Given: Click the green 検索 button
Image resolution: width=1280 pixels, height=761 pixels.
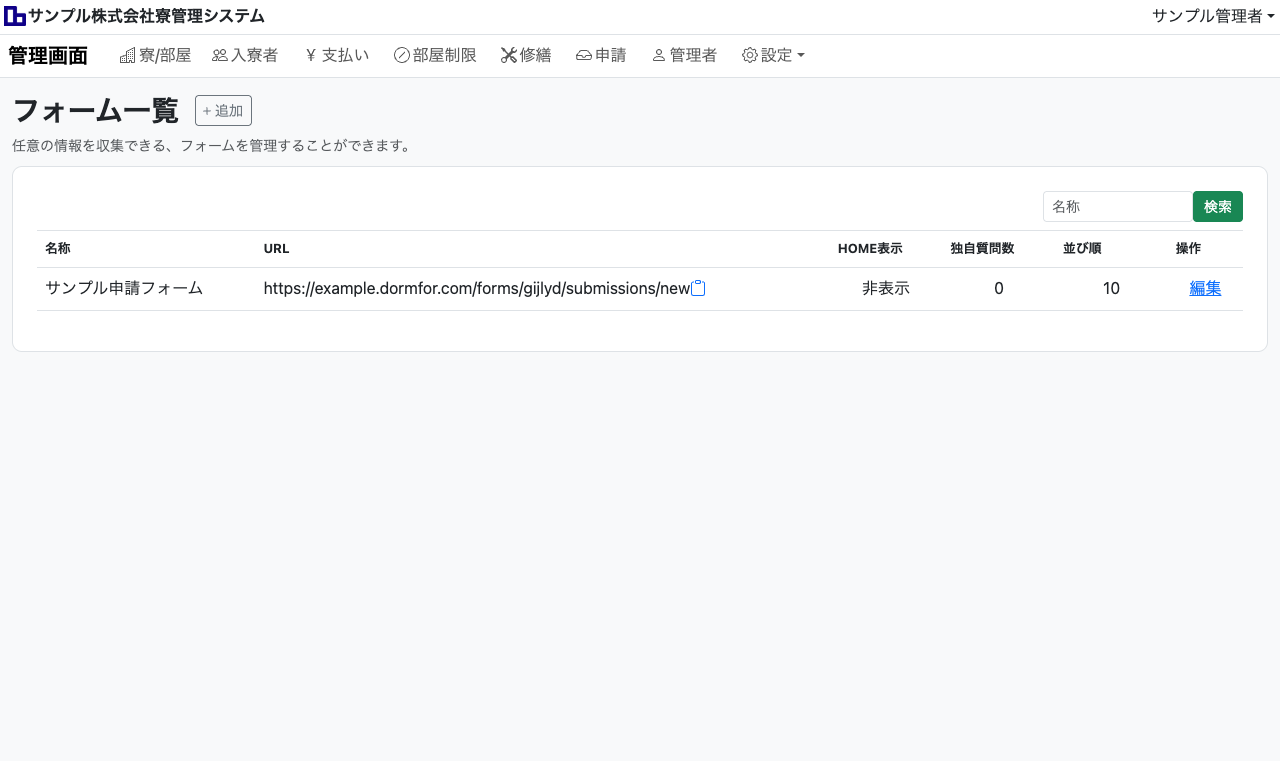Looking at the screenshot, I should 1217,206.
